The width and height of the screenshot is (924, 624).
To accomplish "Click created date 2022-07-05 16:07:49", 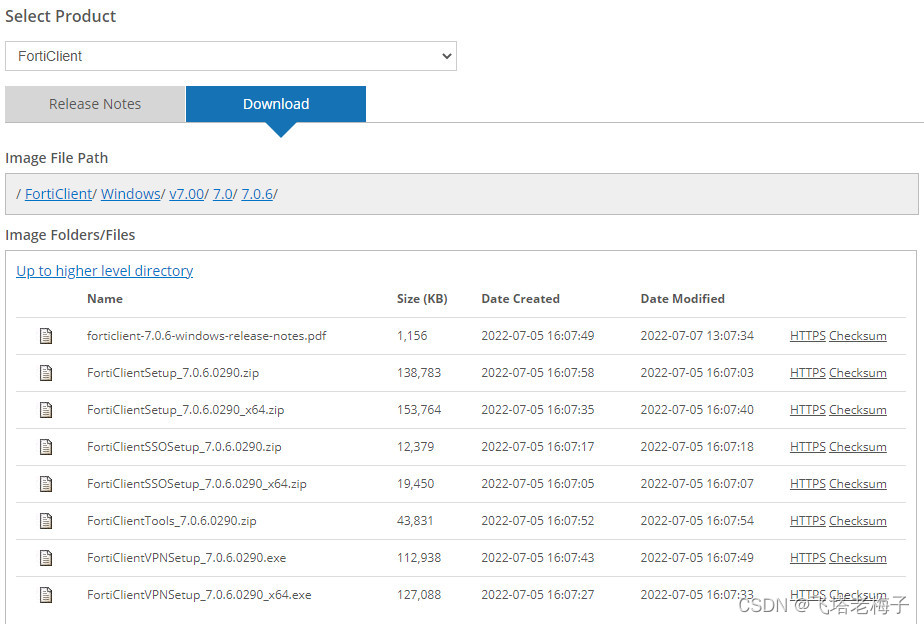I will tap(537, 336).
